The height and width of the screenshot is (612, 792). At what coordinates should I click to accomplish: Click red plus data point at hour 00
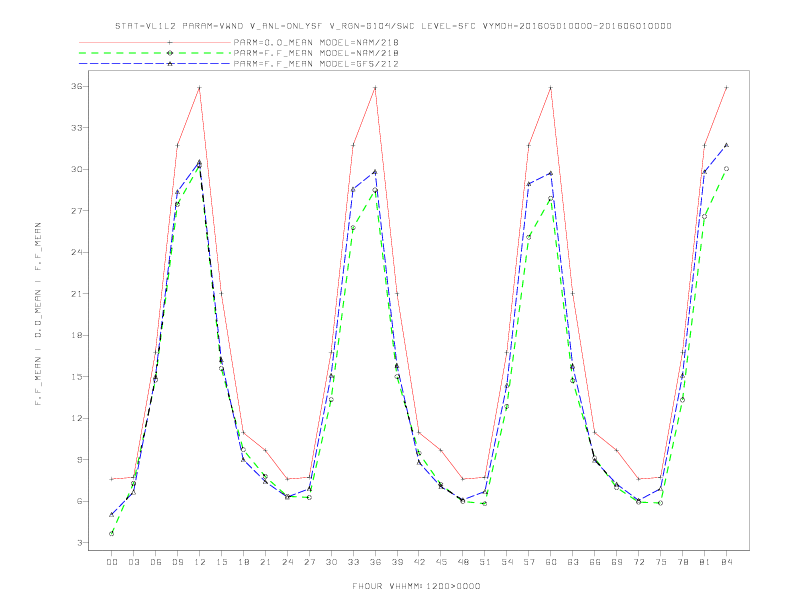pos(112,479)
